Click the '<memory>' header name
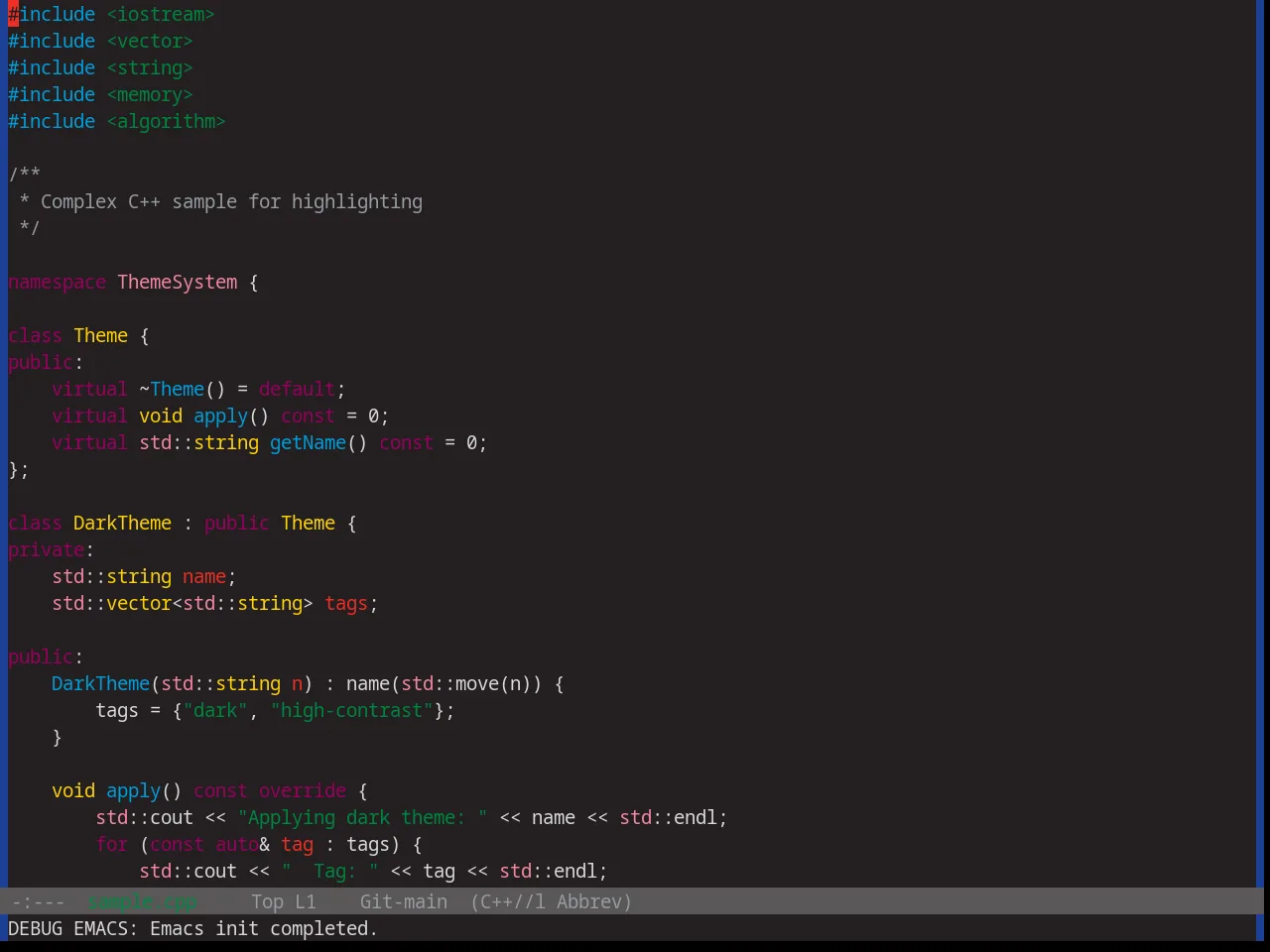 coord(150,94)
